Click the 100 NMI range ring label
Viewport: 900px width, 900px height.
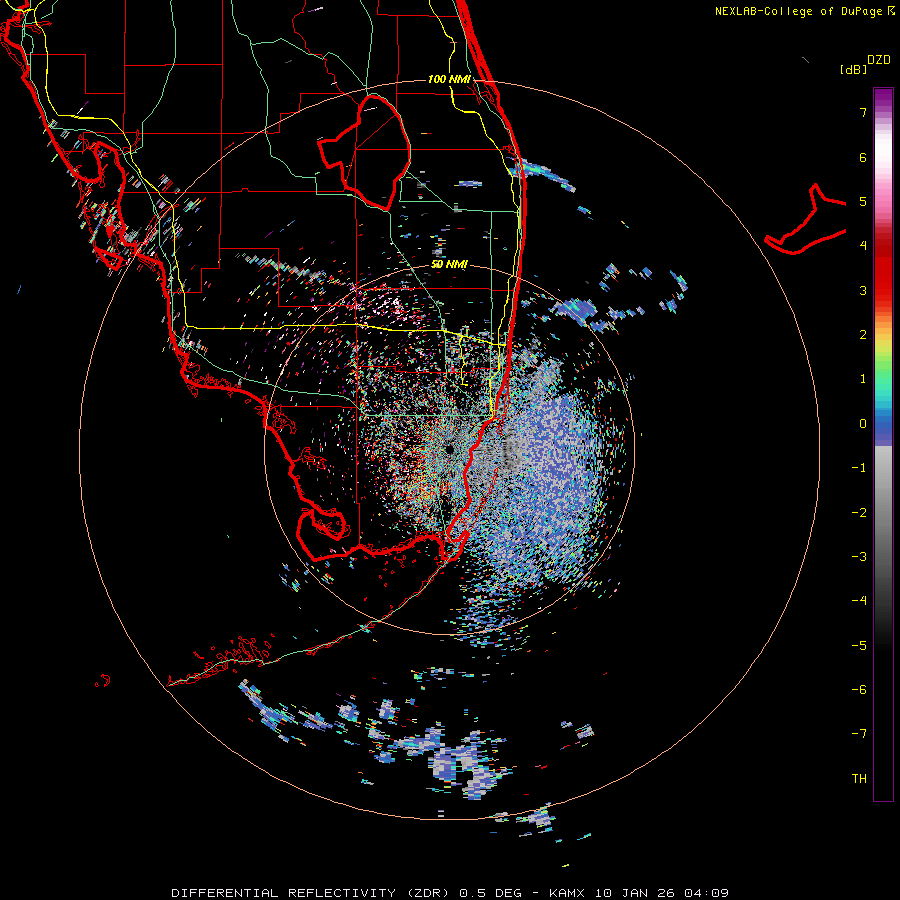coord(449,79)
